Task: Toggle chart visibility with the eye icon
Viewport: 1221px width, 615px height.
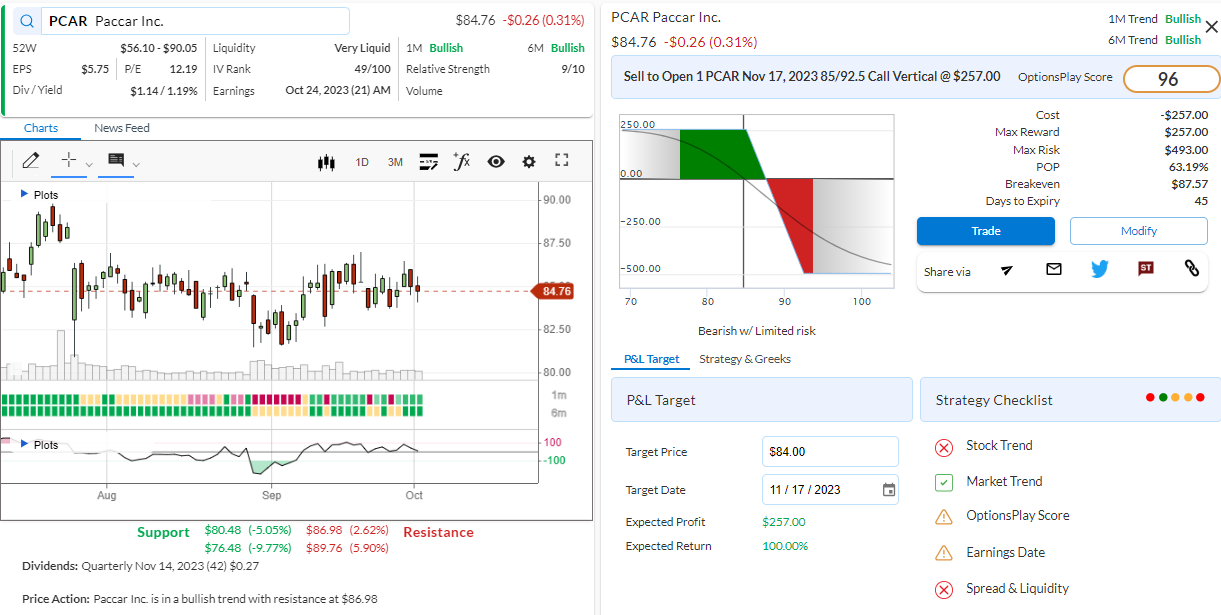Action: pos(496,162)
